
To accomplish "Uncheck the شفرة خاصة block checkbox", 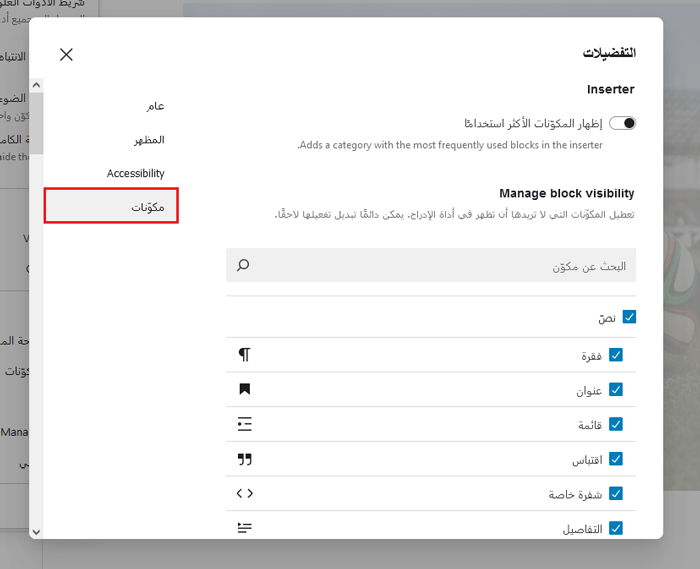I will [x=616, y=494].
